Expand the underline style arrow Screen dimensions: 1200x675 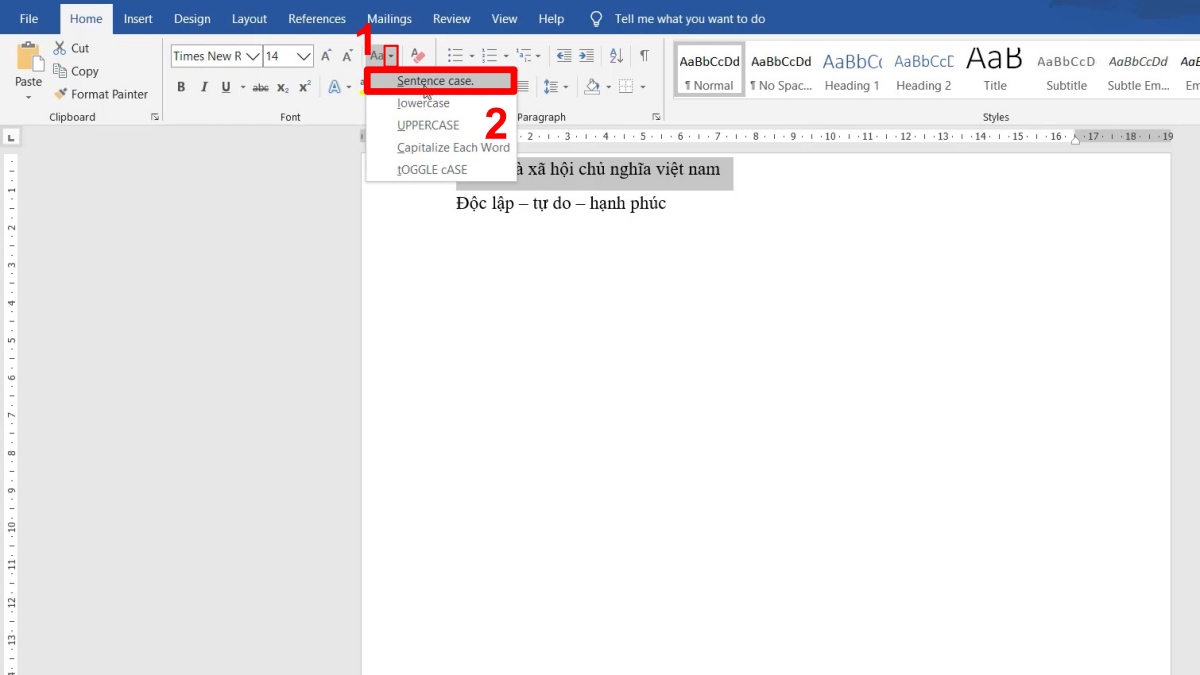241,87
